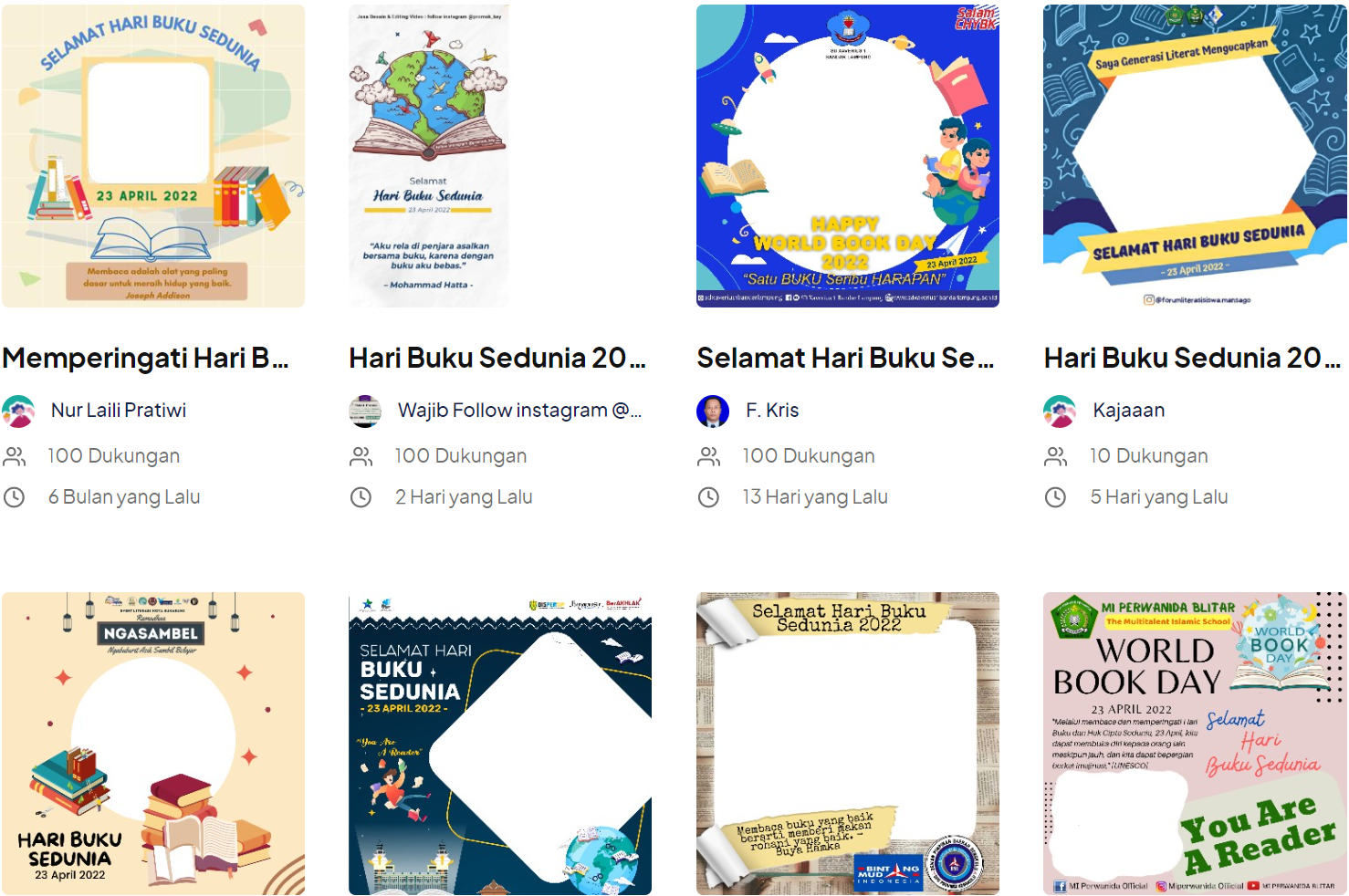Image resolution: width=1349 pixels, height=896 pixels.
Task: Open Nur Laili Pratiwi's profile avatar
Action: click(18, 412)
